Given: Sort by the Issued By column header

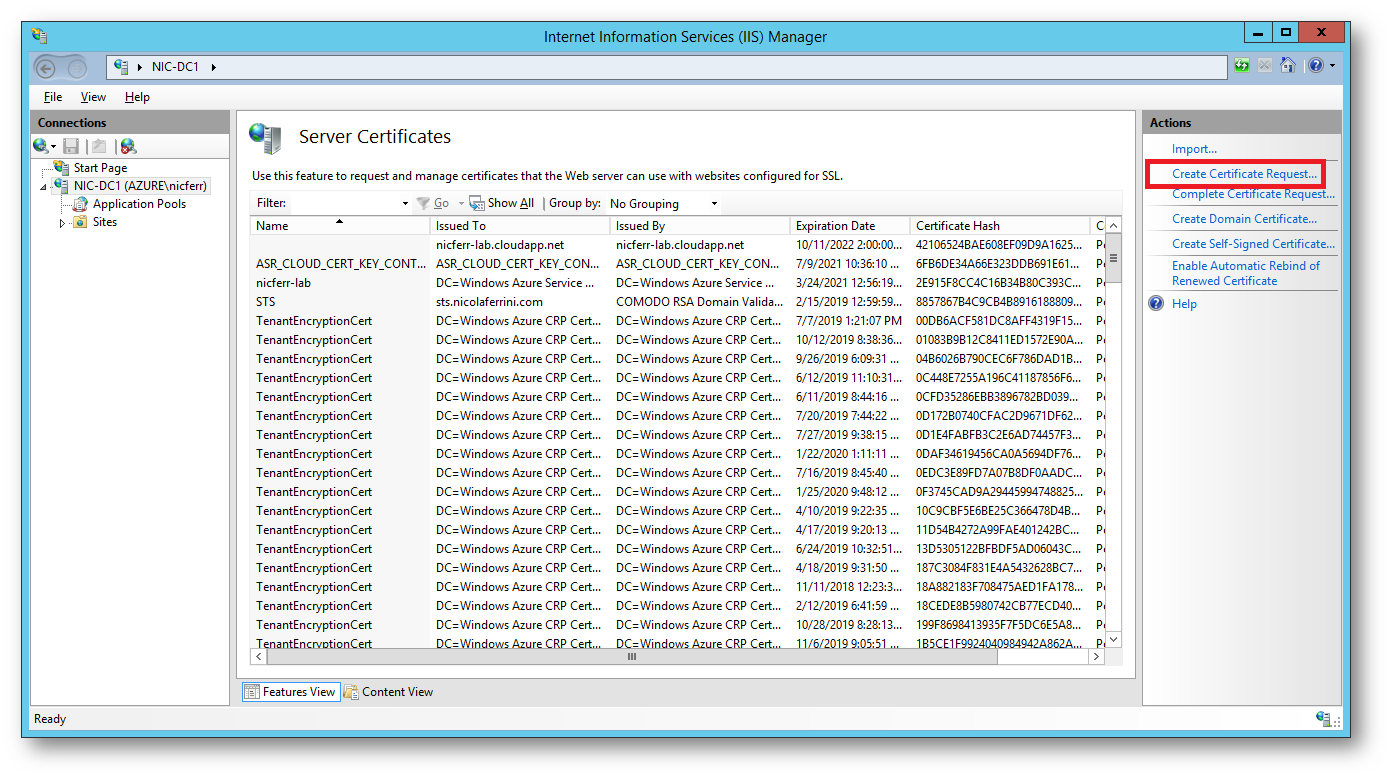Looking at the screenshot, I should click(x=700, y=226).
